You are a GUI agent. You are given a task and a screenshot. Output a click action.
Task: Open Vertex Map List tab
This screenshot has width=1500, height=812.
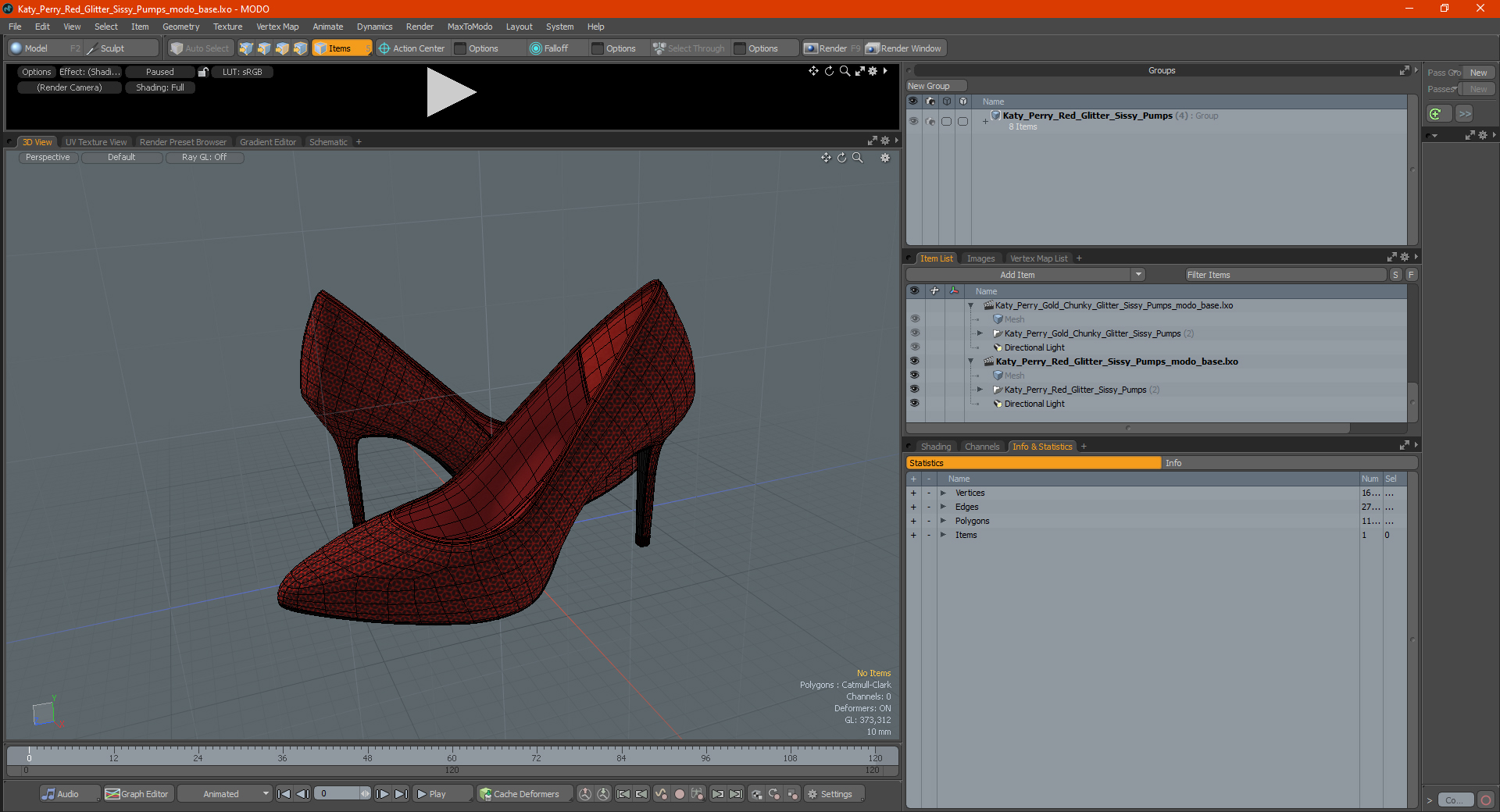(x=1038, y=258)
